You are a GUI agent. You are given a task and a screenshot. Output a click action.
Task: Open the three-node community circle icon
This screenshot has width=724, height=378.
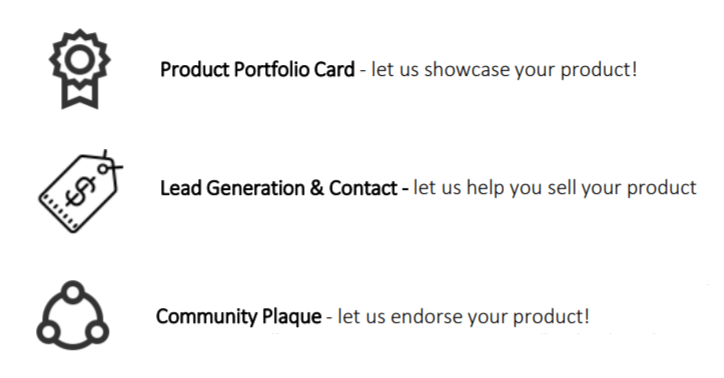pos(73,315)
